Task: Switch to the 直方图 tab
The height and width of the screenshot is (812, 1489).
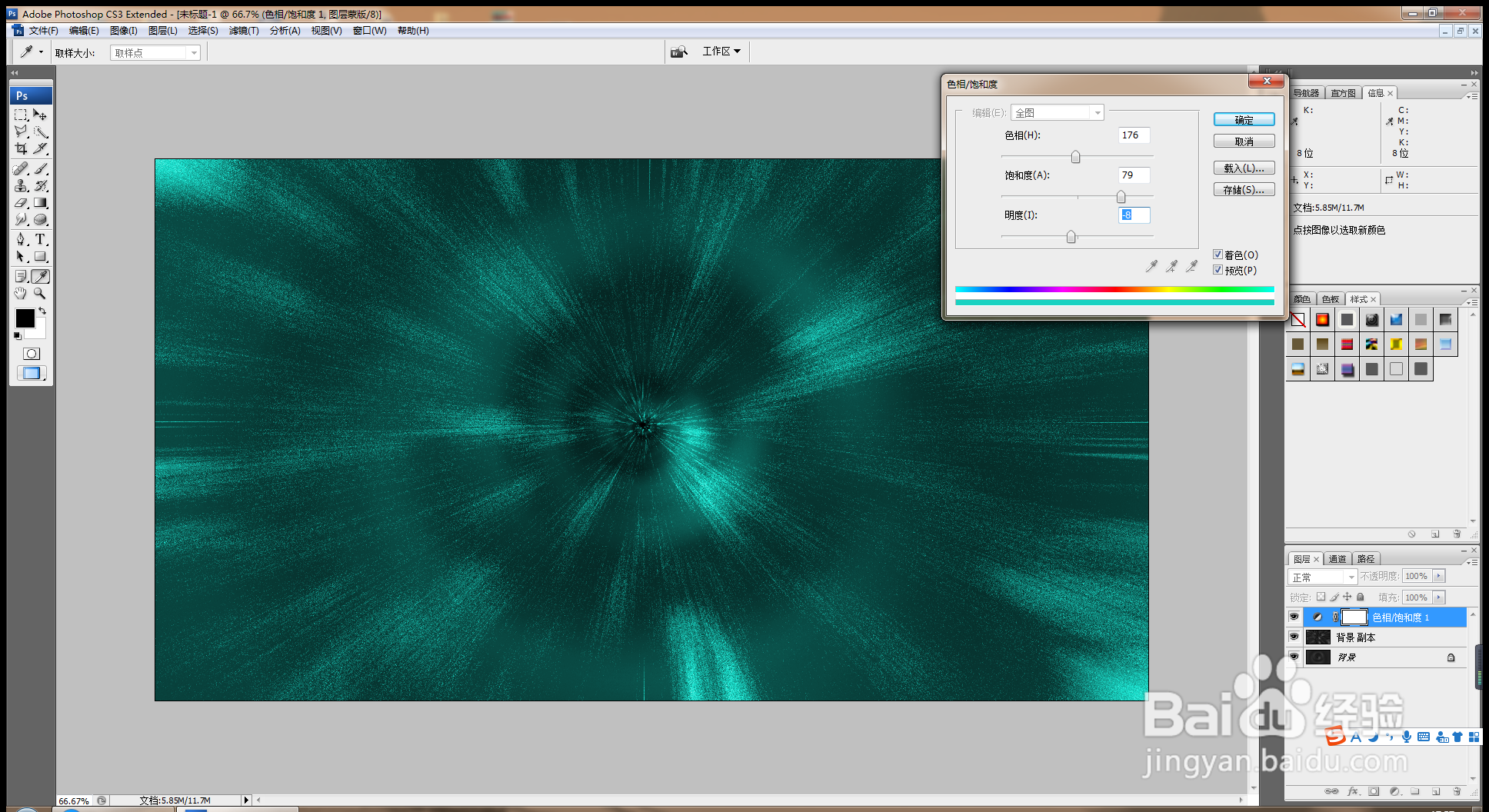Action: (x=1343, y=93)
